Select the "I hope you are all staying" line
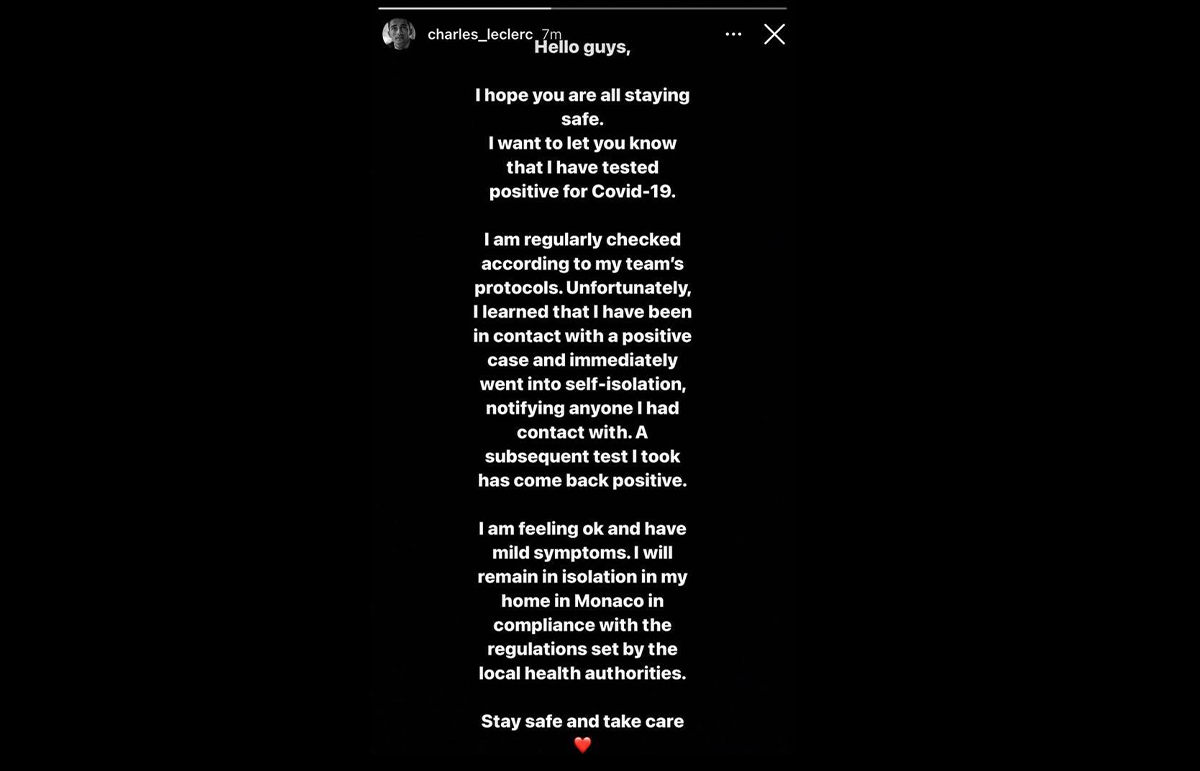The image size is (1200, 771). [582, 96]
